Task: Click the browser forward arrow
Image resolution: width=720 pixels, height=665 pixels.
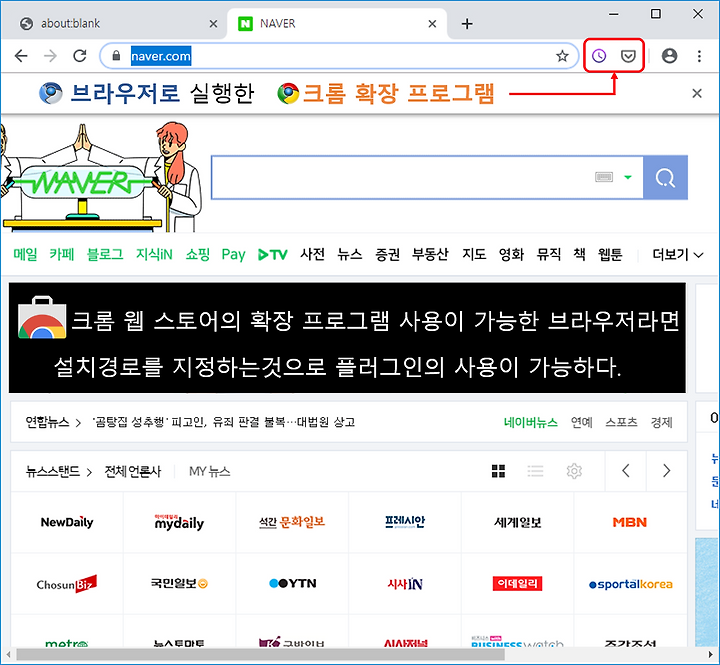Action: point(50,56)
